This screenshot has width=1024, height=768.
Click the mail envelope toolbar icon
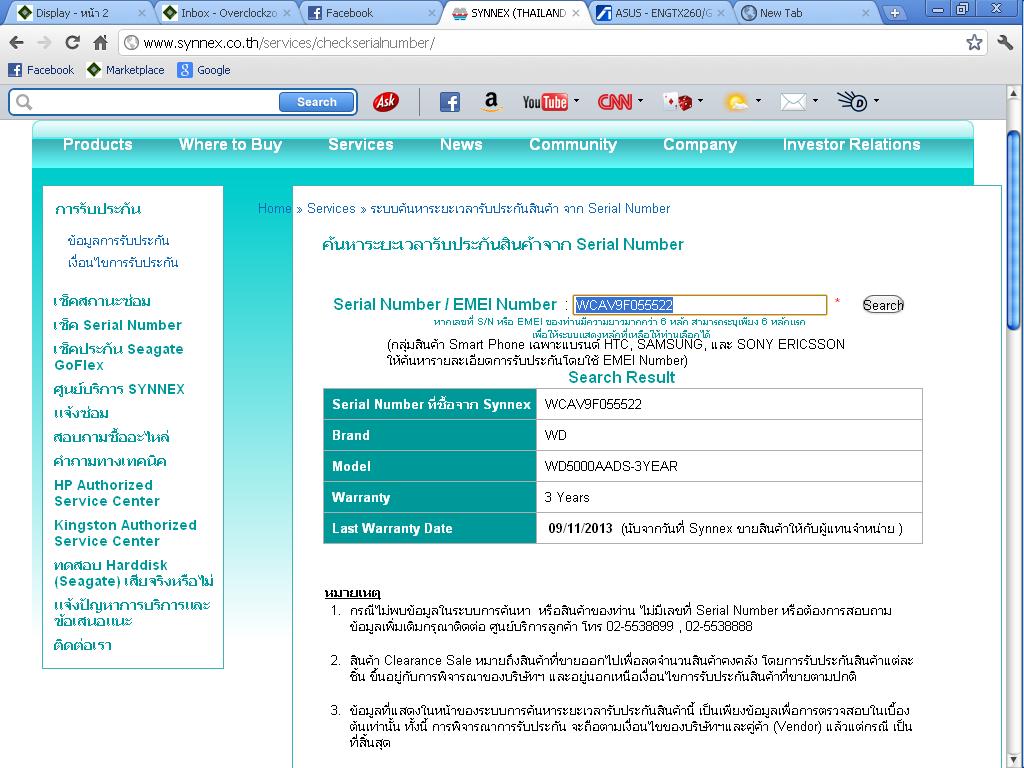(x=793, y=102)
